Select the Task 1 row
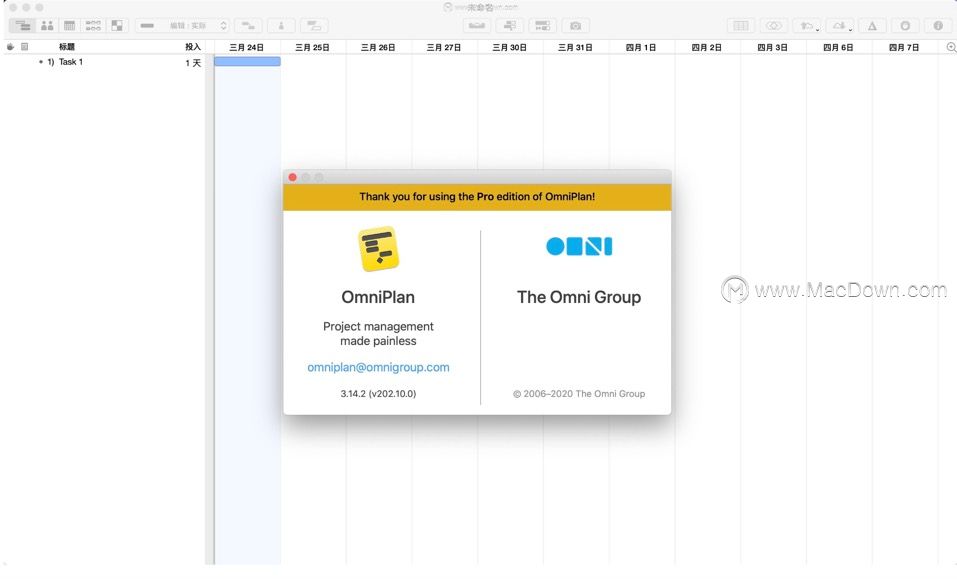This screenshot has height=579, width=957. point(104,62)
